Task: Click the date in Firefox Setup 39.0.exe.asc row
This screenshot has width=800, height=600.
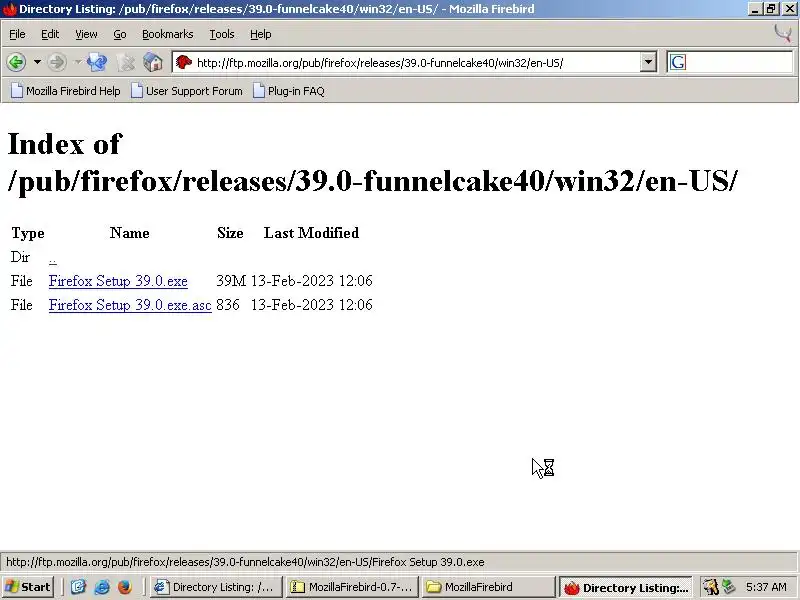Action: click(312, 305)
